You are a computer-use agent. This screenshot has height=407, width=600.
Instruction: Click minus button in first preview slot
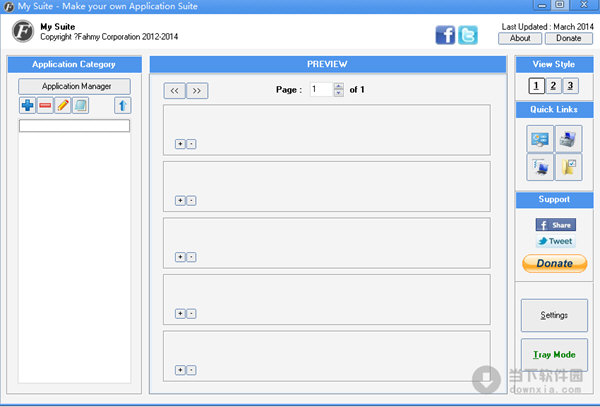tap(191, 144)
